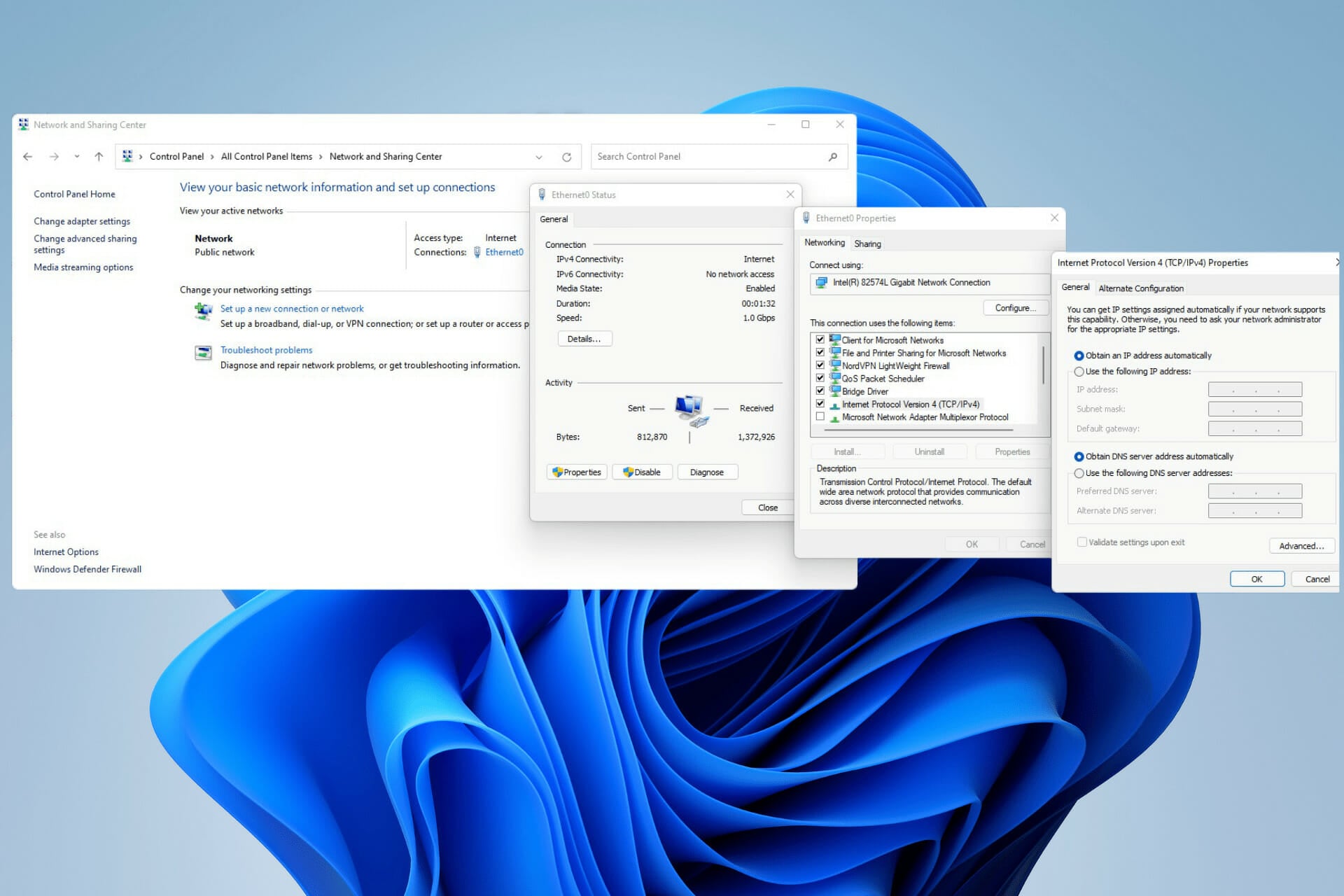Image resolution: width=1344 pixels, height=896 pixels.
Task: Click the Control Panel icon in the breadcrumb bar
Action: click(x=129, y=156)
